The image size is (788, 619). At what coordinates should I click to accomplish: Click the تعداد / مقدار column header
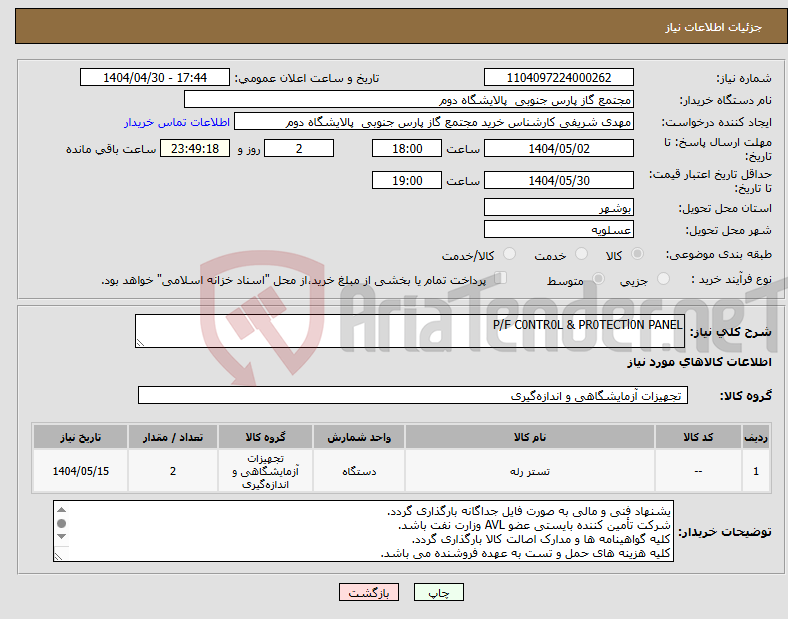tap(173, 437)
